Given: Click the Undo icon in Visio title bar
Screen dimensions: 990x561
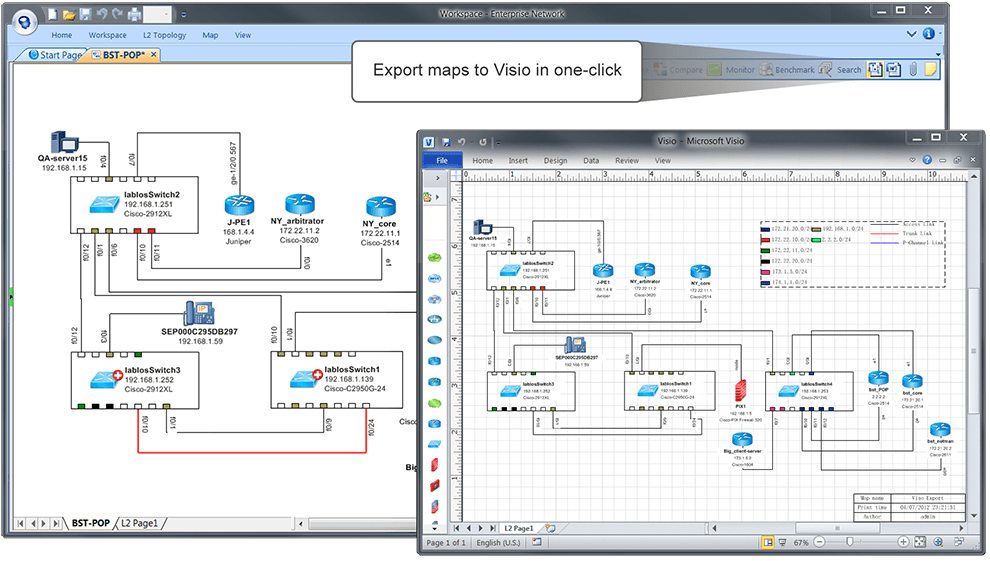Looking at the screenshot, I should tap(462, 142).
